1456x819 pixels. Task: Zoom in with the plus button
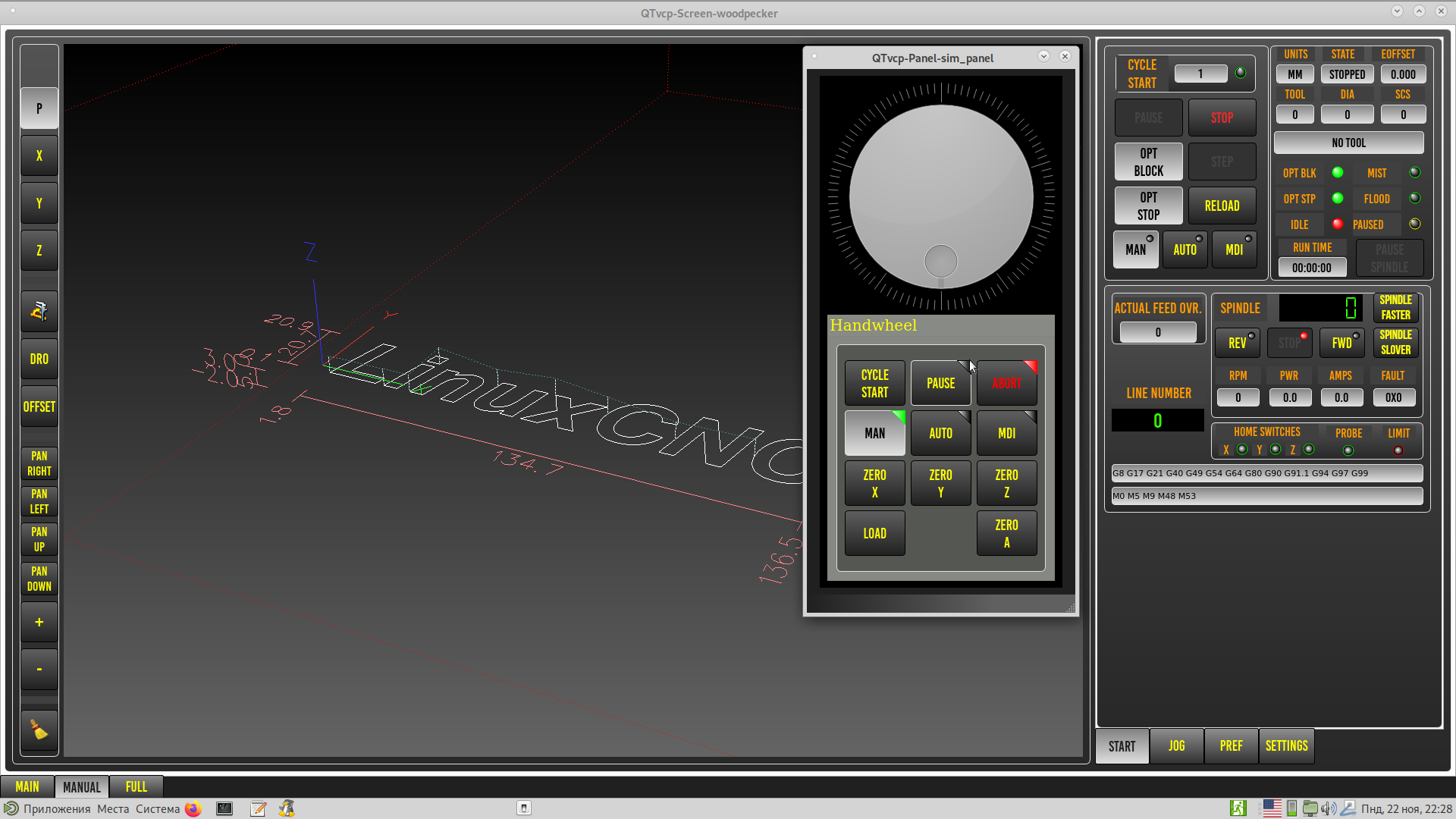(x=39, y=622)
